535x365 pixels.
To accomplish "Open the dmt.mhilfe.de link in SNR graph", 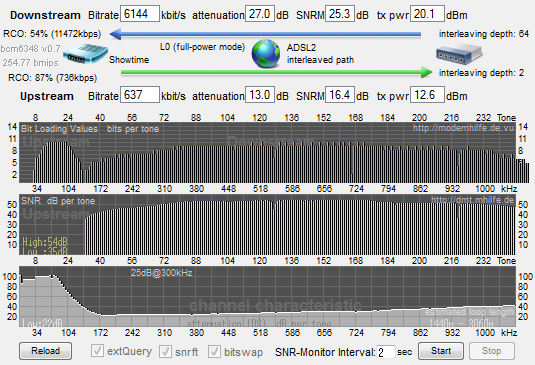I will pos(472,200).
